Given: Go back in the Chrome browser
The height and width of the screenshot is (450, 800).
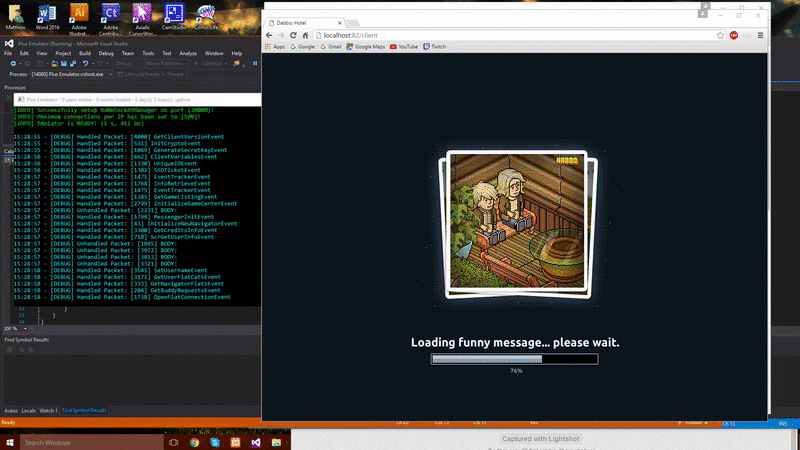Looking at the screenshot, I should (x=269, y=35).
